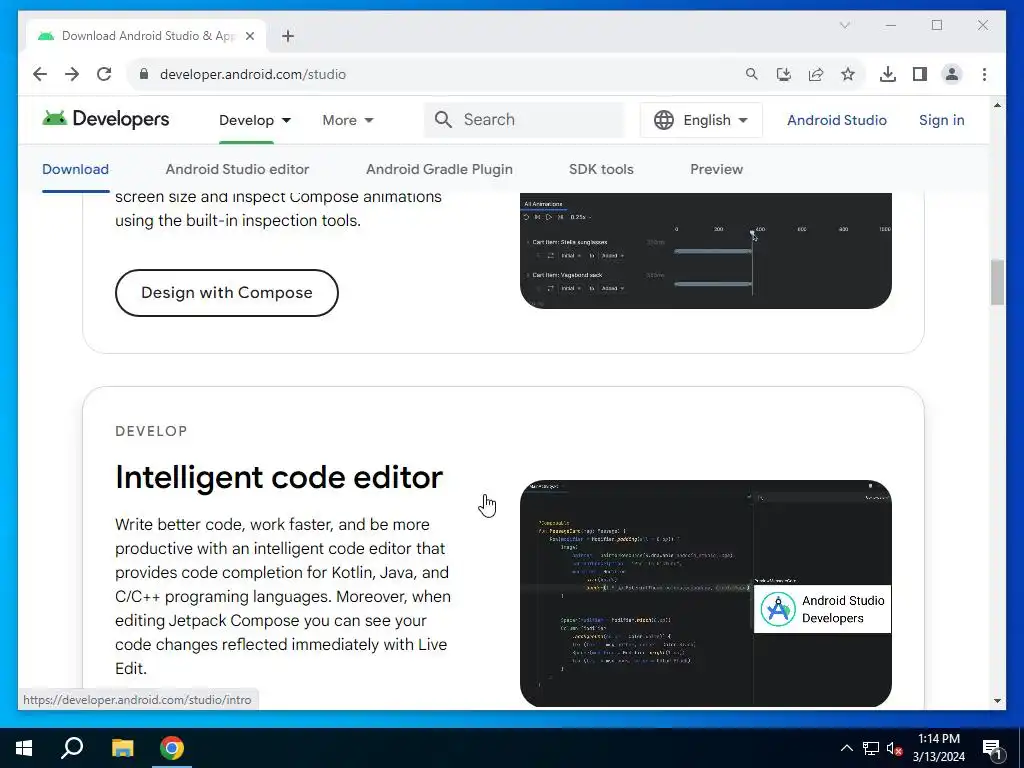The image size is (1024, 768).
Task: Open a new browser tab
Action: tap(288, 36)
